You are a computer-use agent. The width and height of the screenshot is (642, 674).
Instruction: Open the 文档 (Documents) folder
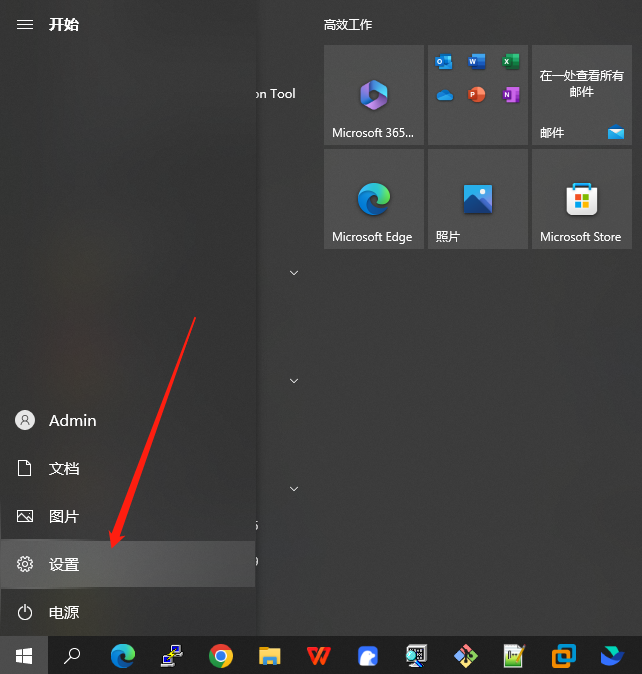coord(64,468)
